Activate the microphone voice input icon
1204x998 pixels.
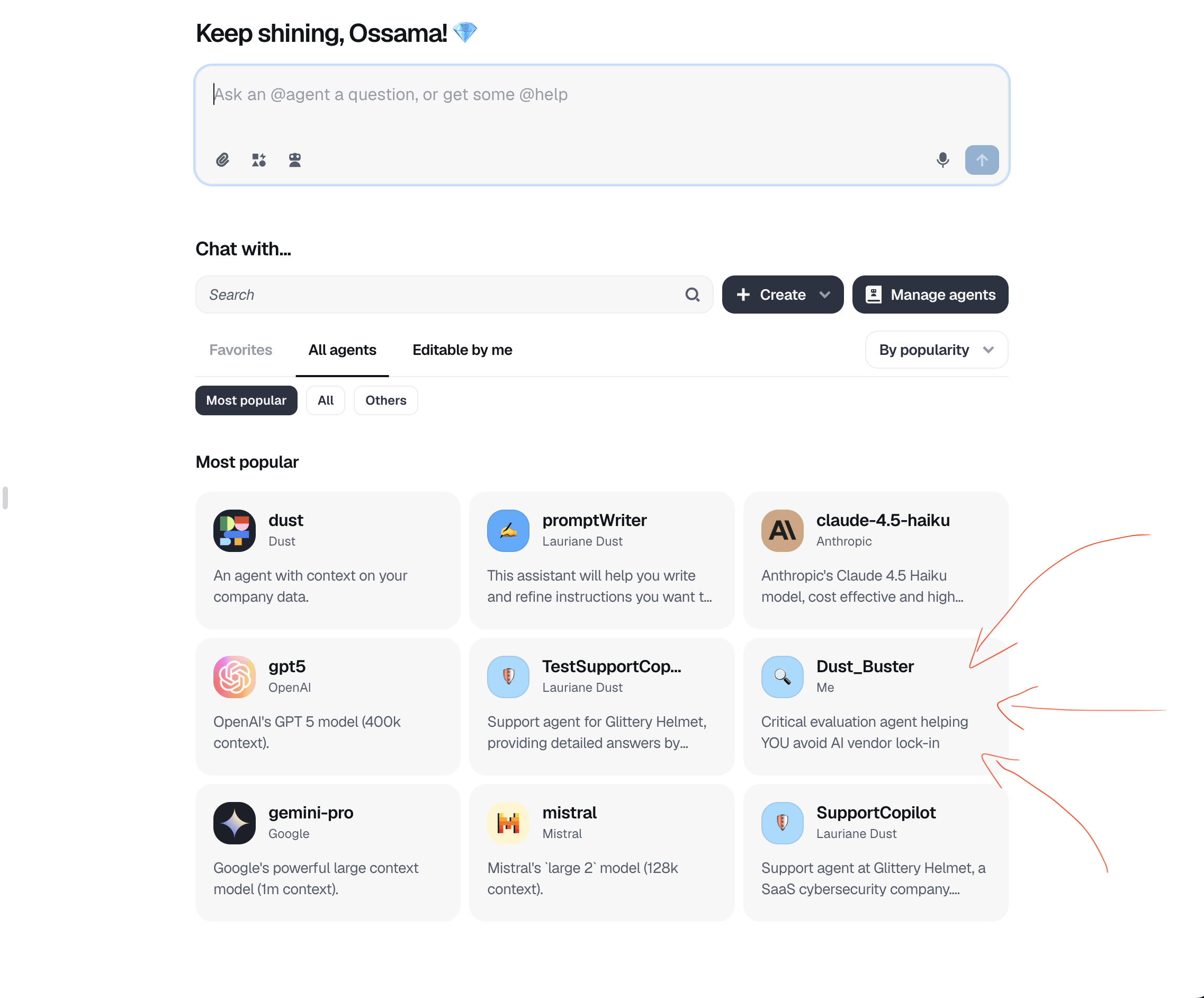coord(942,159)
